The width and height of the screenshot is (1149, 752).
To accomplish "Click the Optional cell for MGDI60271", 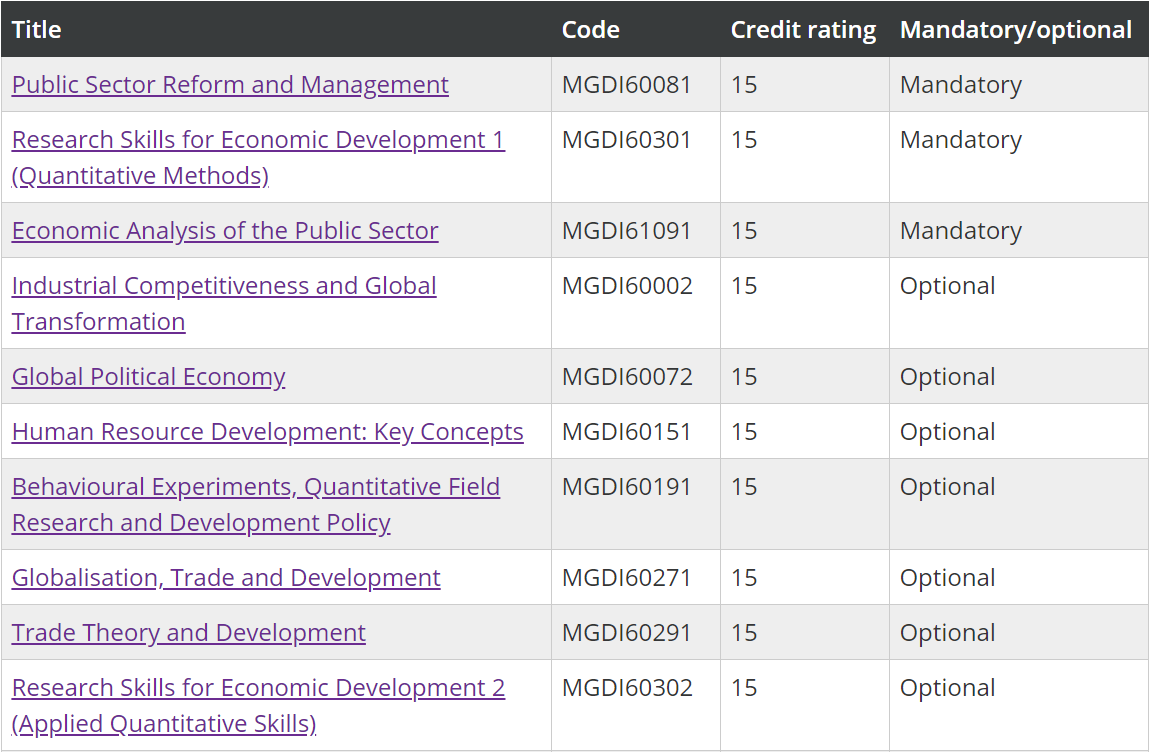I will pyautogui.click(x=947, y=578).
